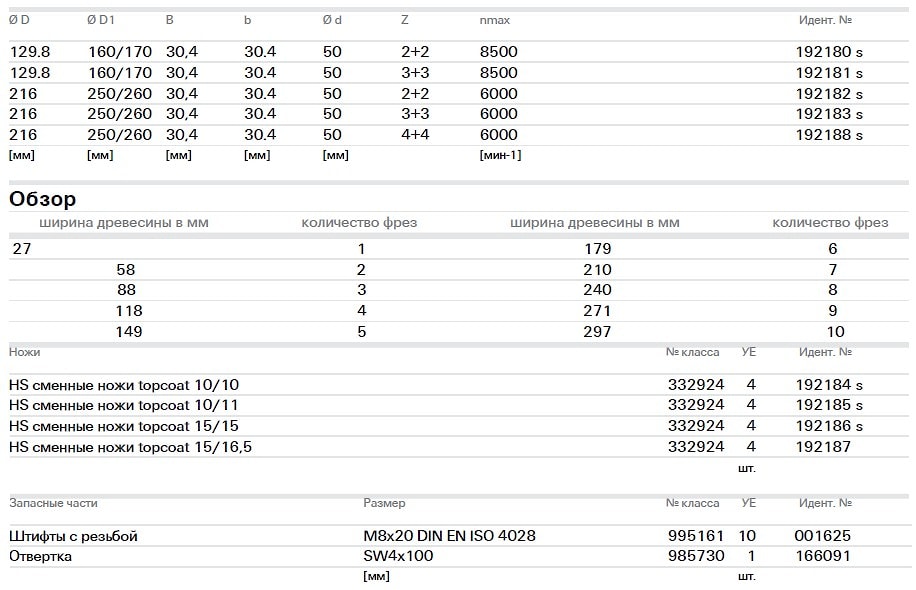Viewport: 916px width, 590px height.
Task: Click spare part ident number 001625
Action: tap(822, 536)
